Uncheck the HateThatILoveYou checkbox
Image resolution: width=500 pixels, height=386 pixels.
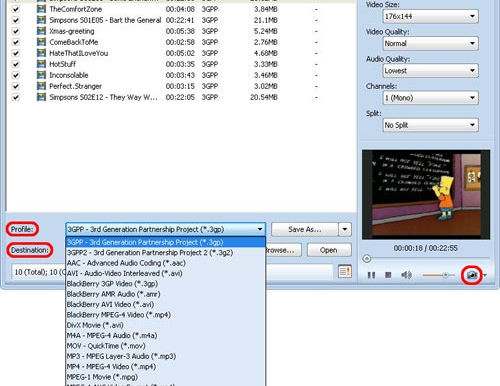coord(16,53)
